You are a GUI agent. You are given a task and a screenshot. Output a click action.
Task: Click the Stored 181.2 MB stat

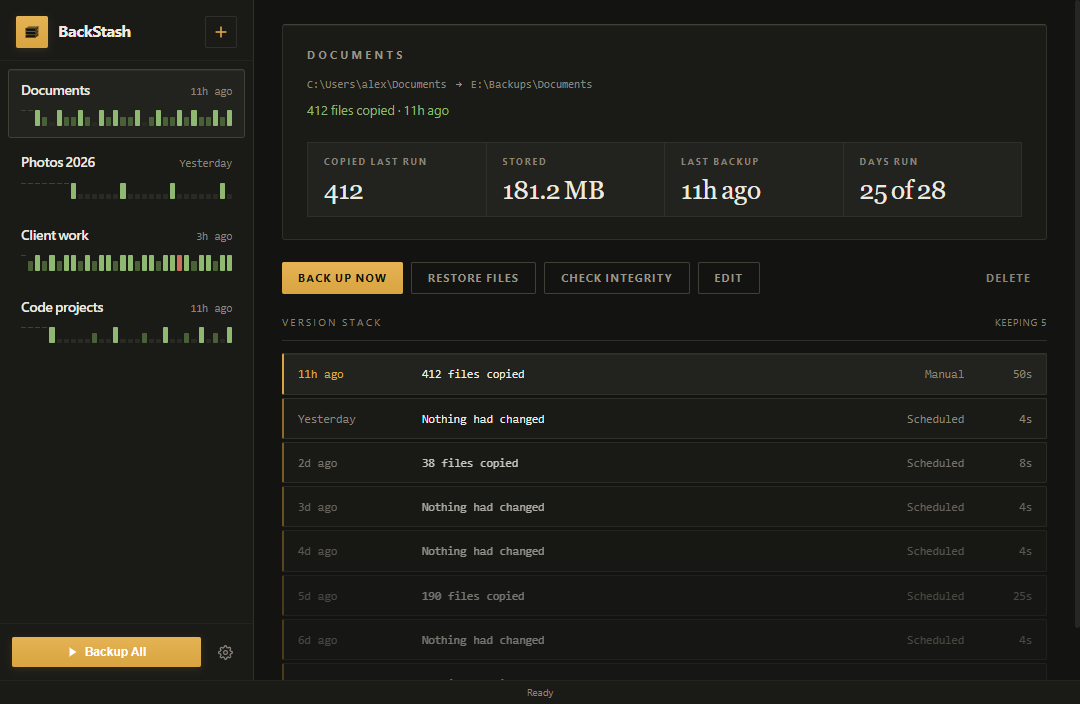pyautogui.click(x=575, y=180)
